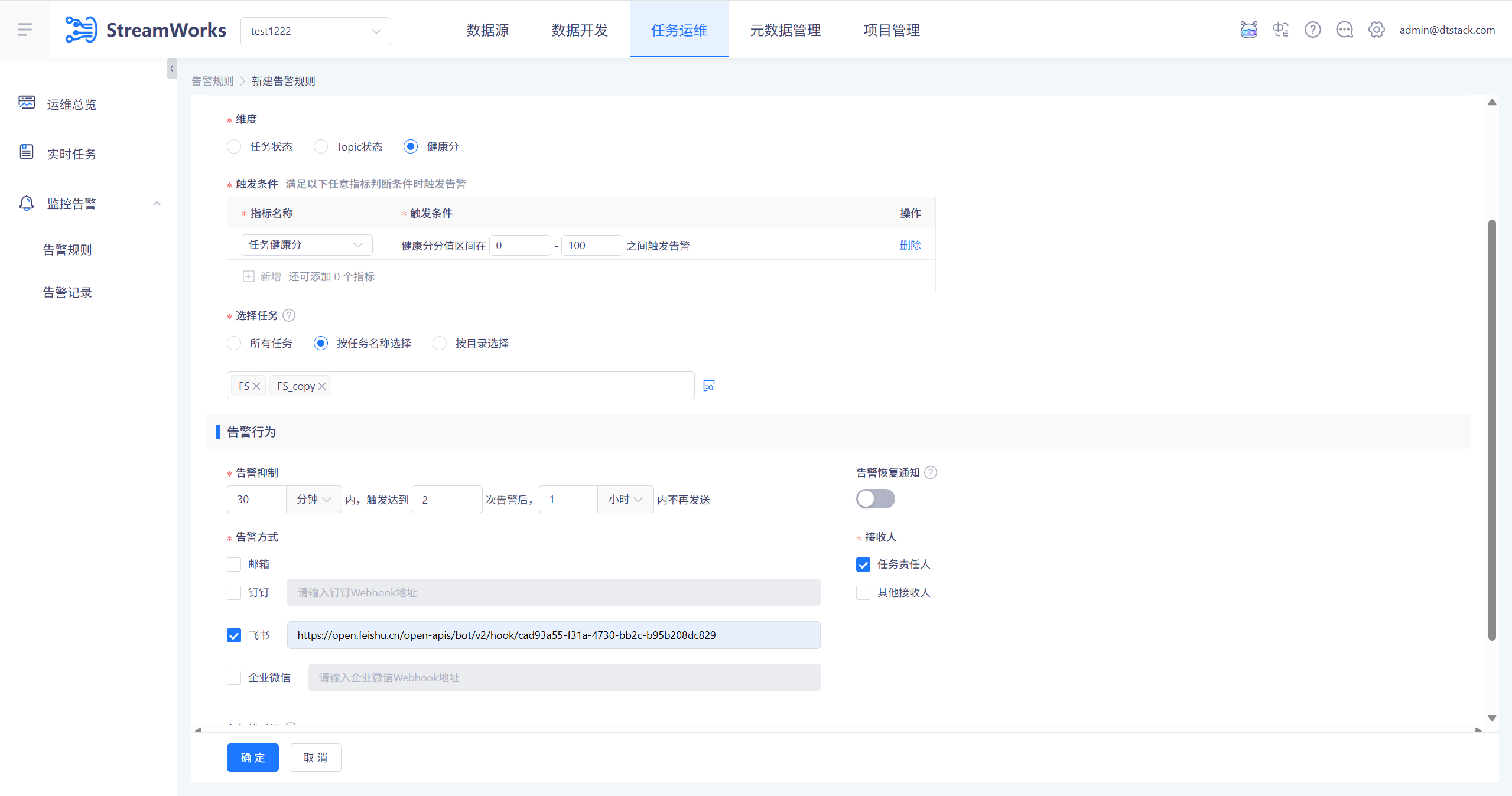
Task: Select the Topic状态 radio button
Action: 321,146
